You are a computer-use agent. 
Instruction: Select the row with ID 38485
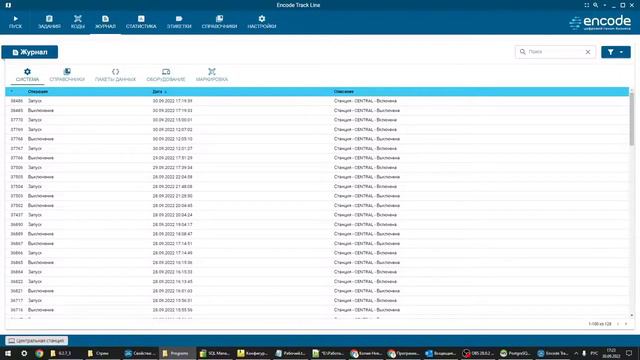[x=317, y=111]
